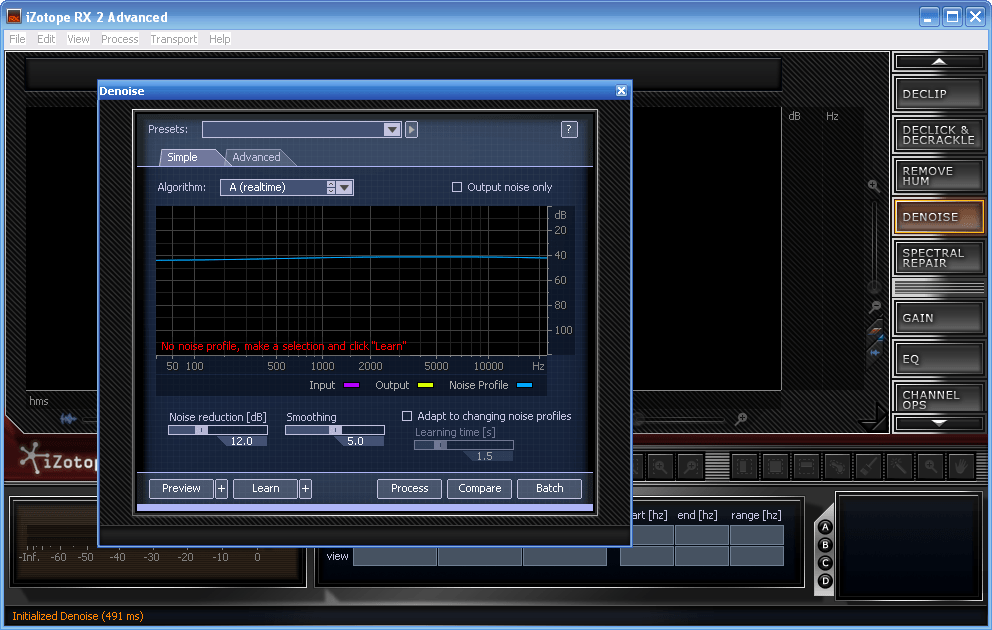992x630 pixels.
Task: Click the Batch button
Action: 549,488
